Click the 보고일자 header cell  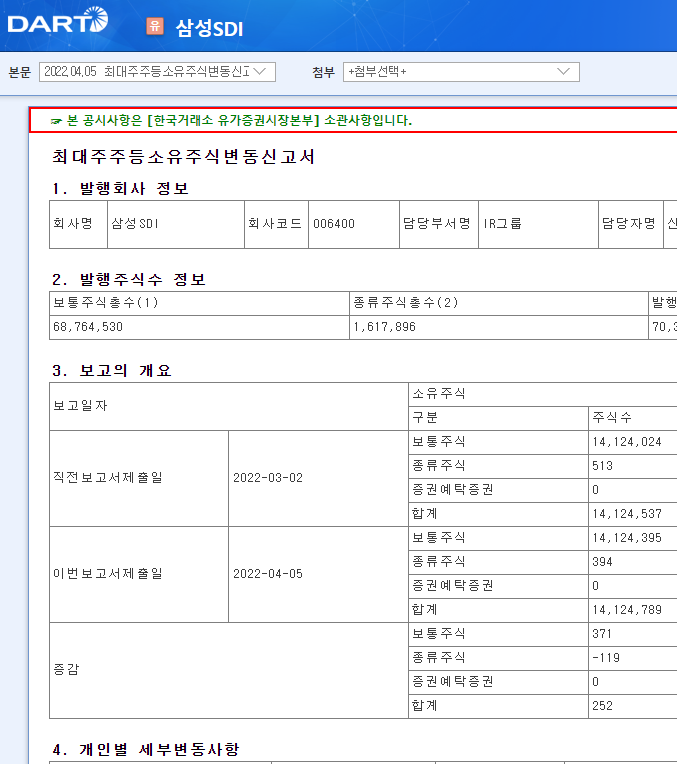[x=229, y=406]
